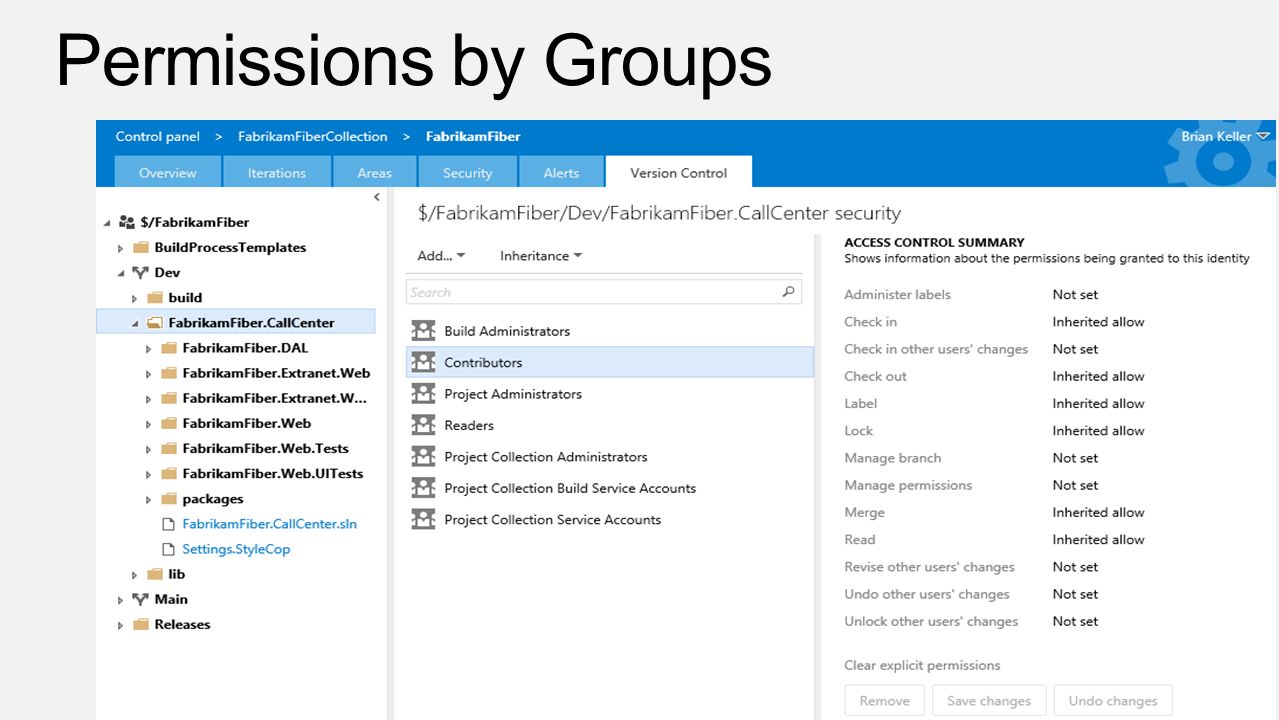The height and width of the screenshot is (720, 1279).
Task: Change the Read permission value
Action: click(1098, 539)
